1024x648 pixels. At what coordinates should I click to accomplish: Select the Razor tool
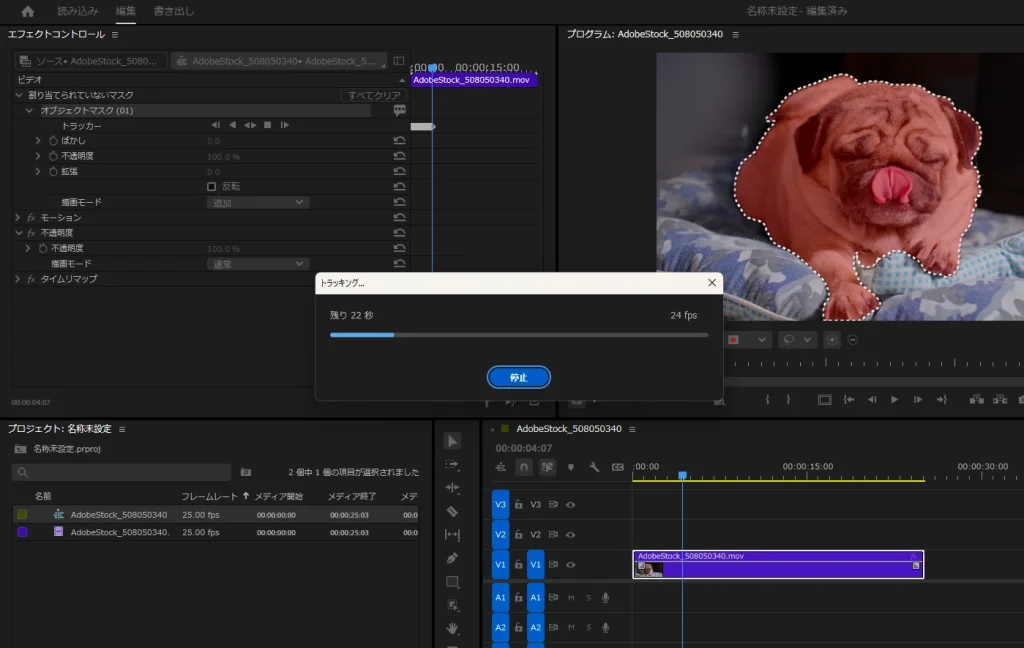[x=452, y=511]
